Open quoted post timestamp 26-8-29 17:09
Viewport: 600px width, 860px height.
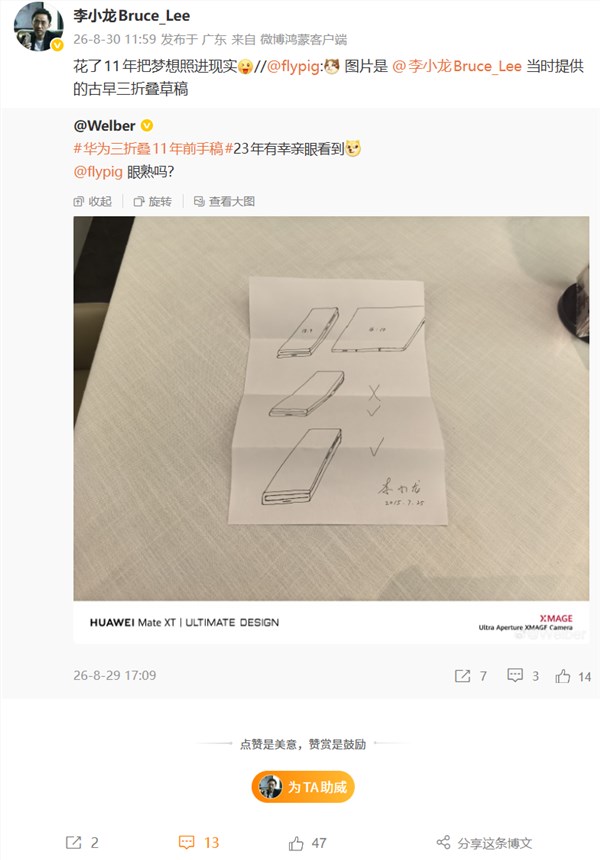click(x=115, y=675)
